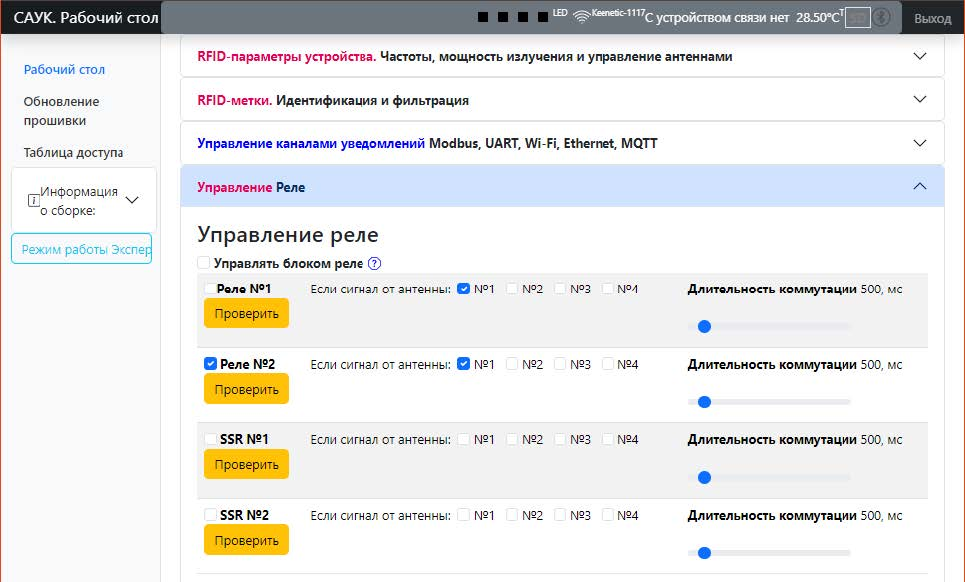Click the first black LED indicator square
Screen dimensions: 965x582
click(484, 17)
